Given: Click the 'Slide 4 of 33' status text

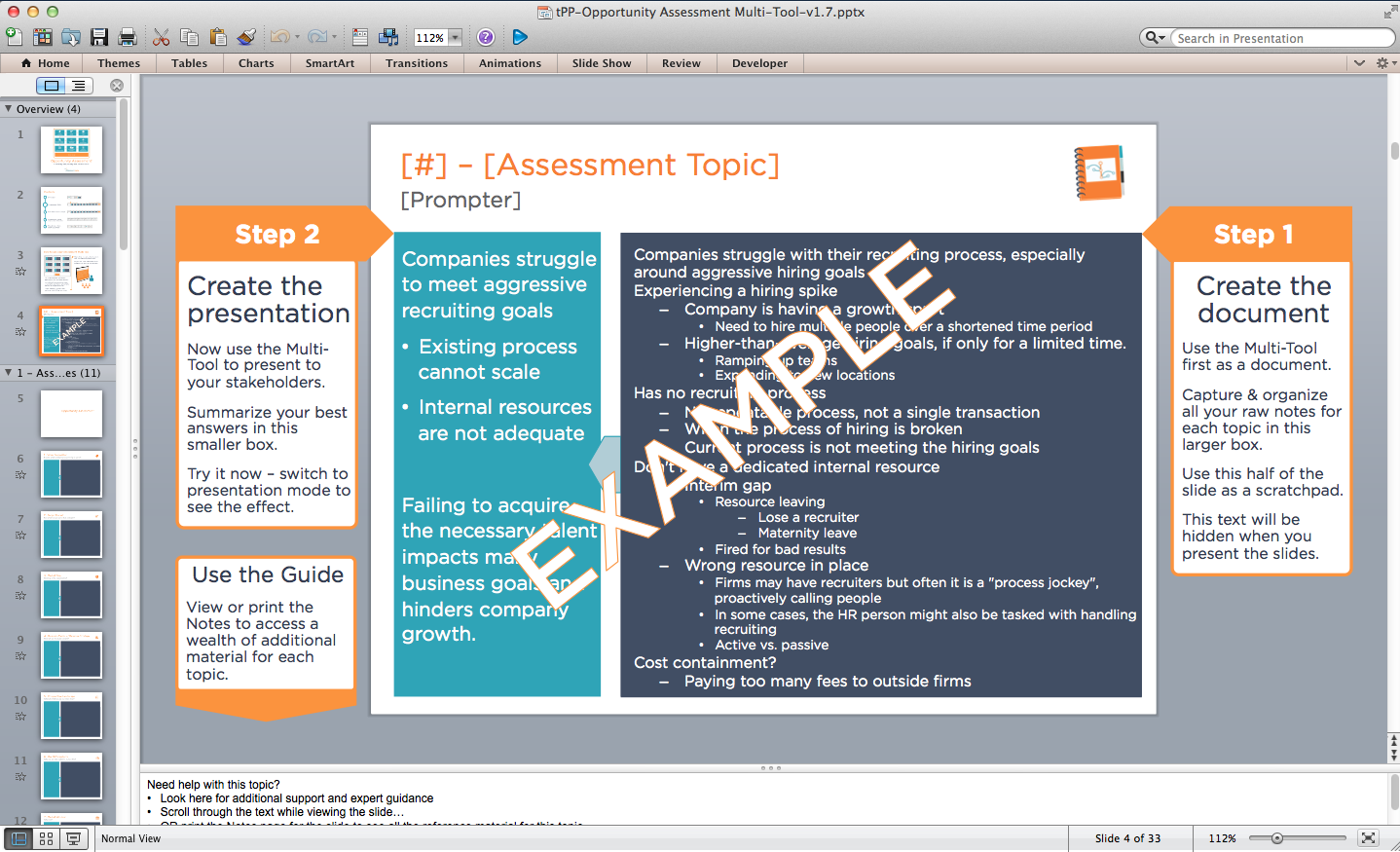Looking at the screenshot, I should pyautogui.click(x=1127, y=838).
